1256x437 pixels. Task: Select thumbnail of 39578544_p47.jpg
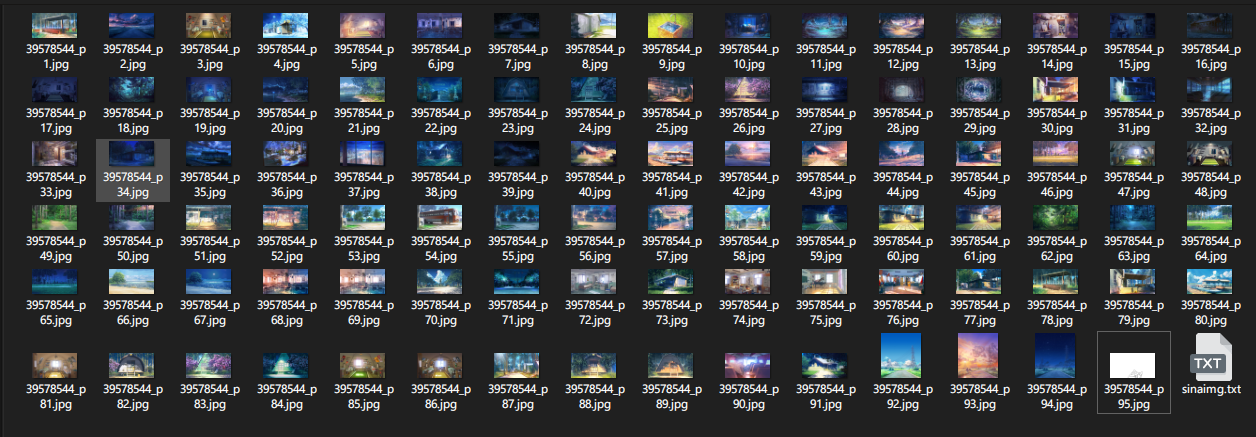pyautogui.click(x=1133, y=154)
